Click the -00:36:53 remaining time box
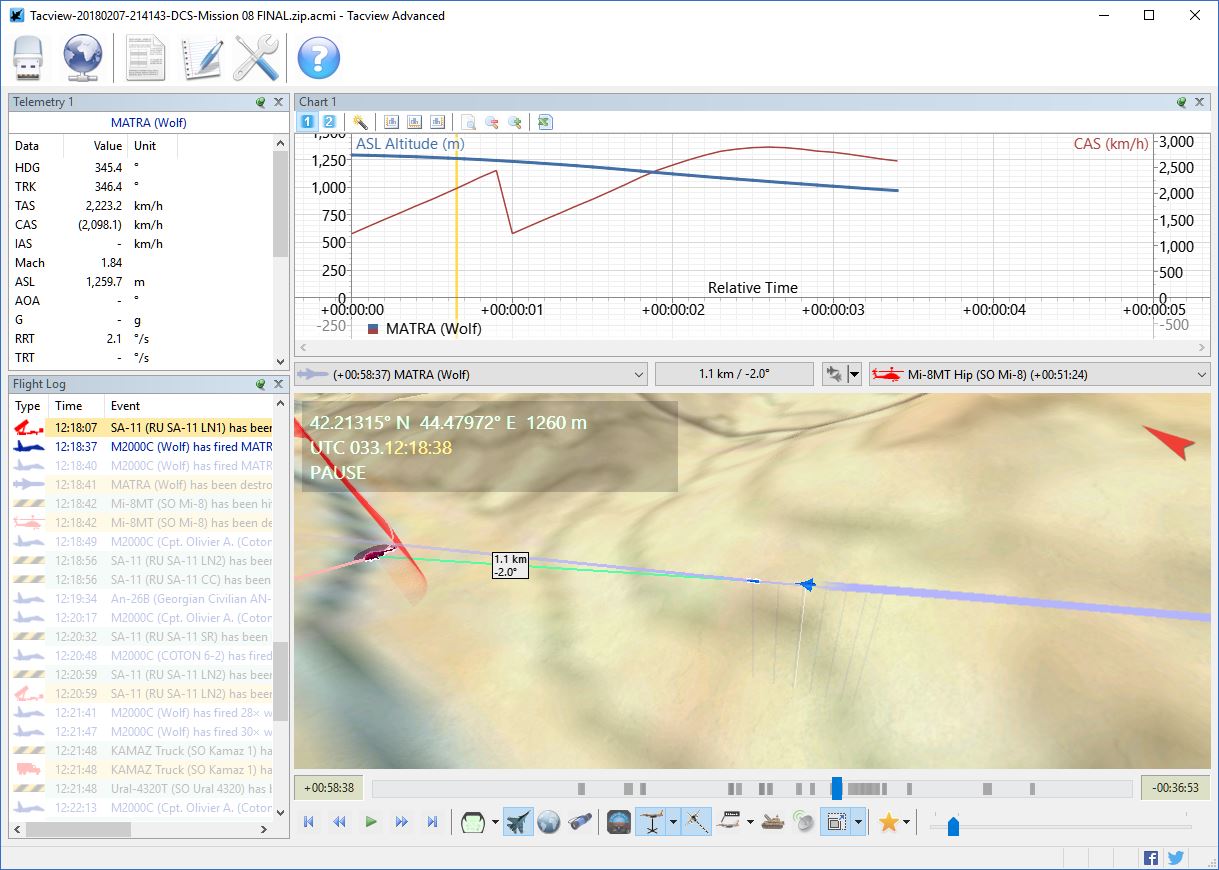Screen dimensions: 1219x870 tap(1175, 788)
